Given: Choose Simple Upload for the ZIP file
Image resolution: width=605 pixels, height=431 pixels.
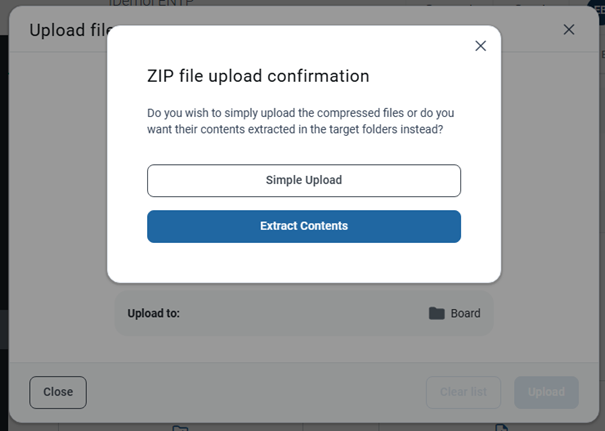Looking at the screenshot, I should (303, 181).
